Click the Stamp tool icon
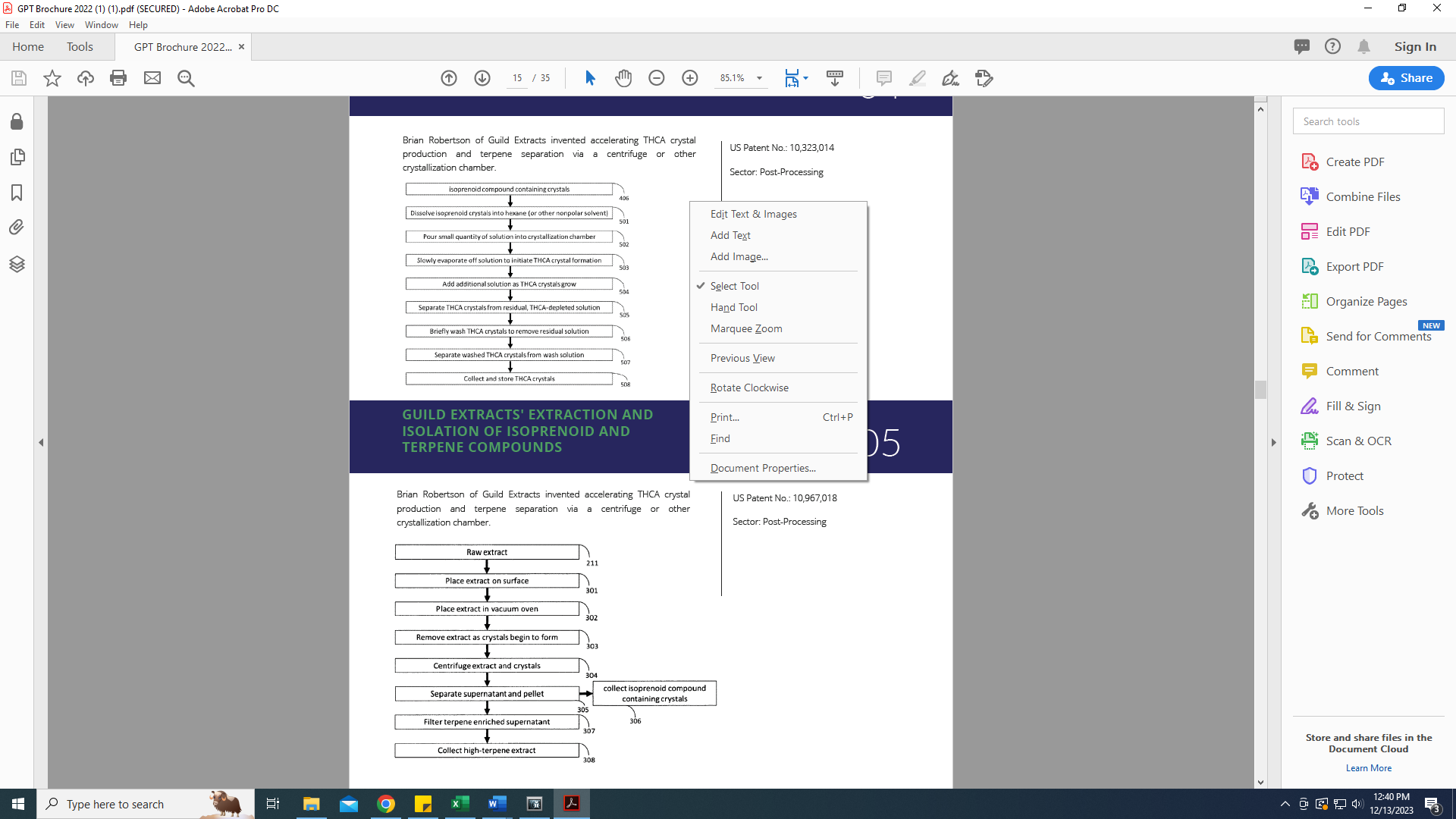 (x=984, y=78)
